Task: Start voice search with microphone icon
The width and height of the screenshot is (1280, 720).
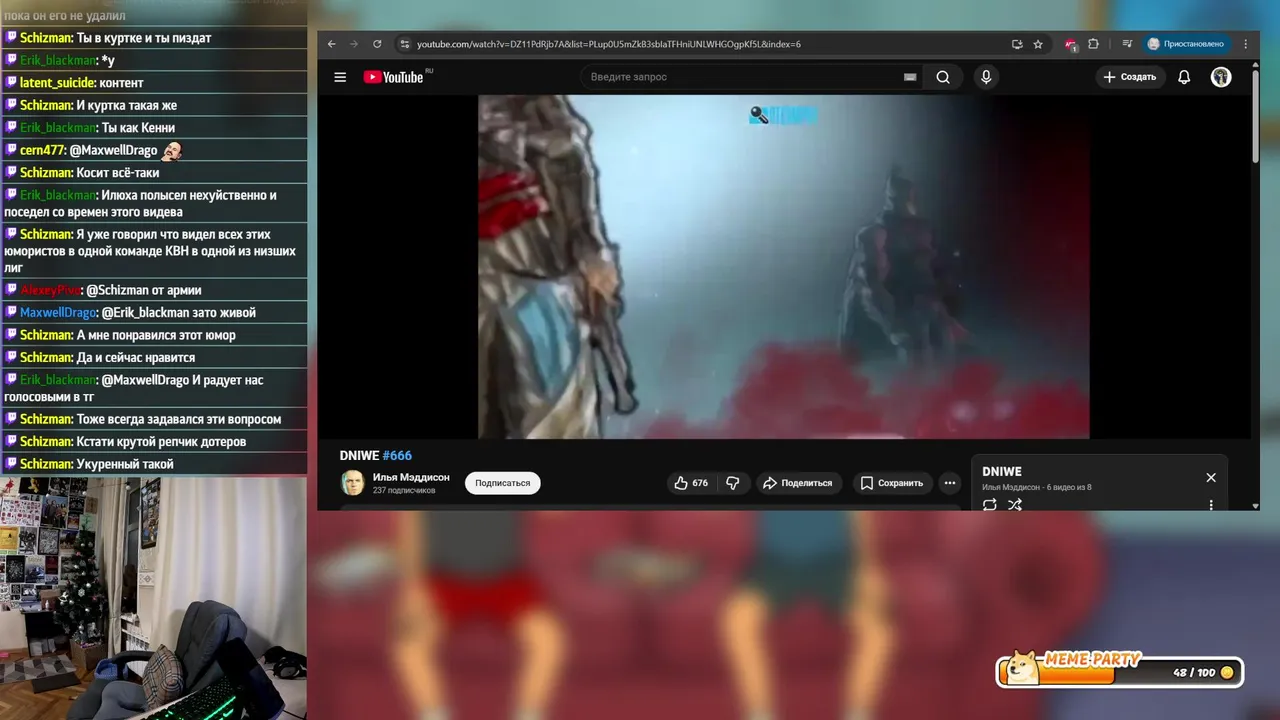Action: (986, 77)
